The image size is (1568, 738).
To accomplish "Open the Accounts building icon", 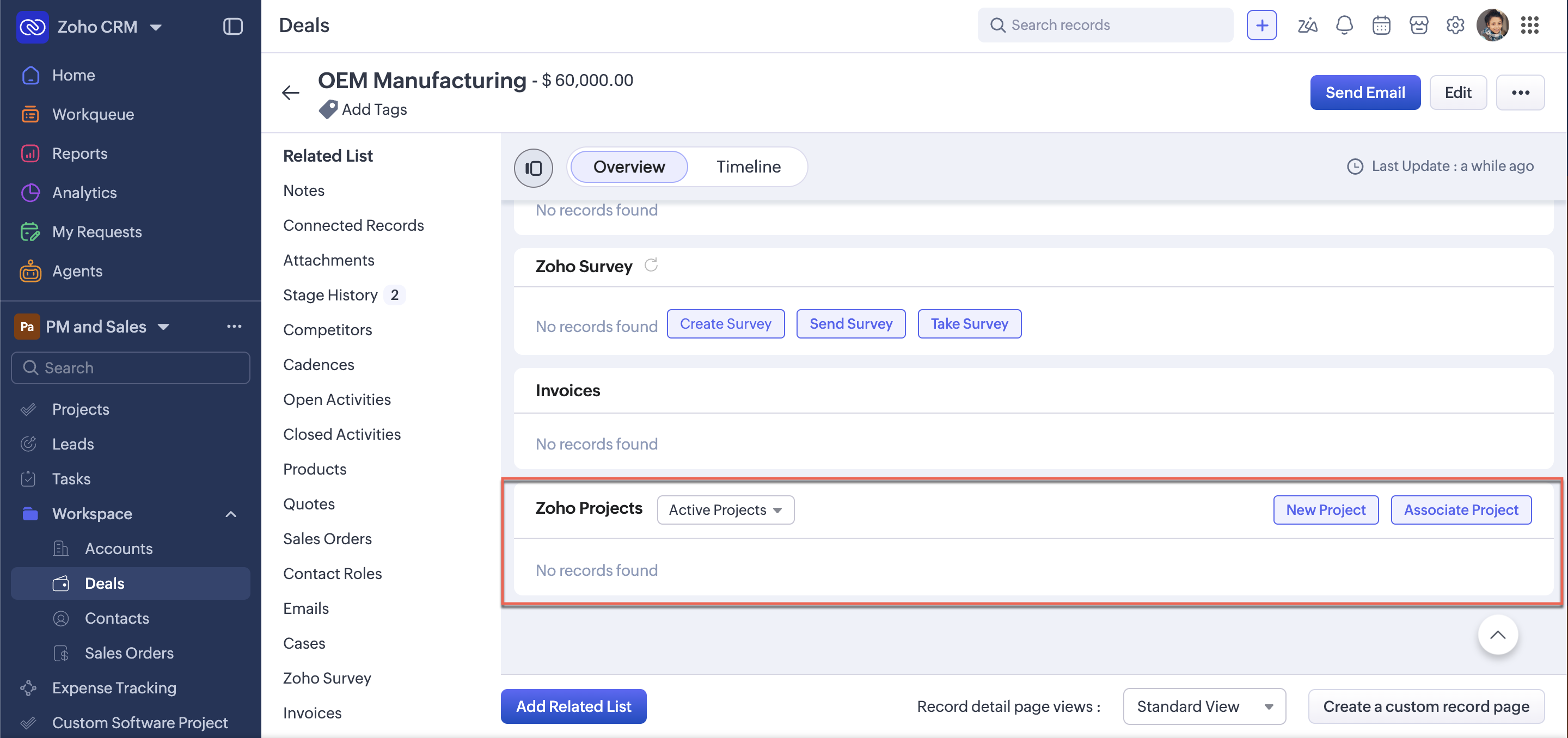I will [x=61, y=549].
